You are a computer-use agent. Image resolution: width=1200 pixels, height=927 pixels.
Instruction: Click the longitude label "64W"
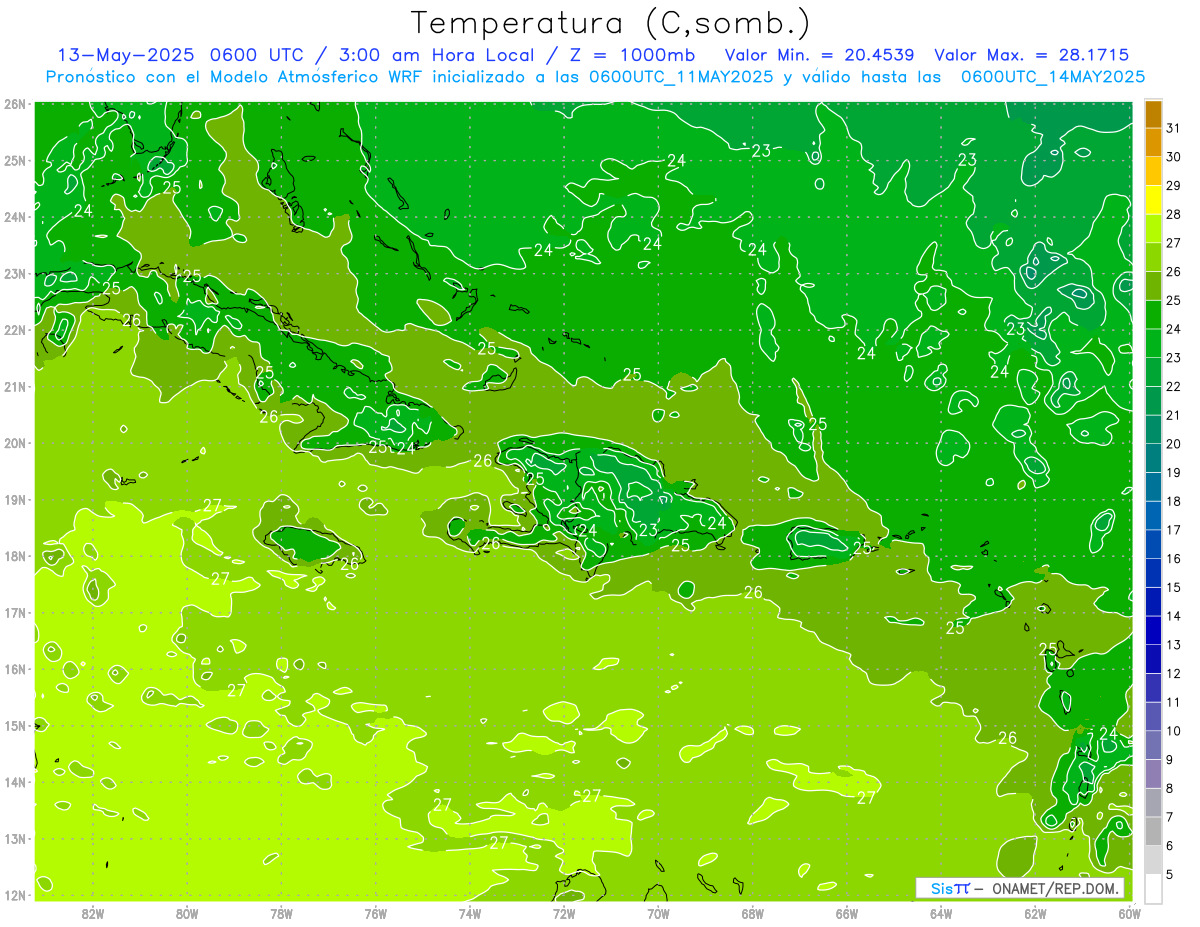[x=941, y=913]
